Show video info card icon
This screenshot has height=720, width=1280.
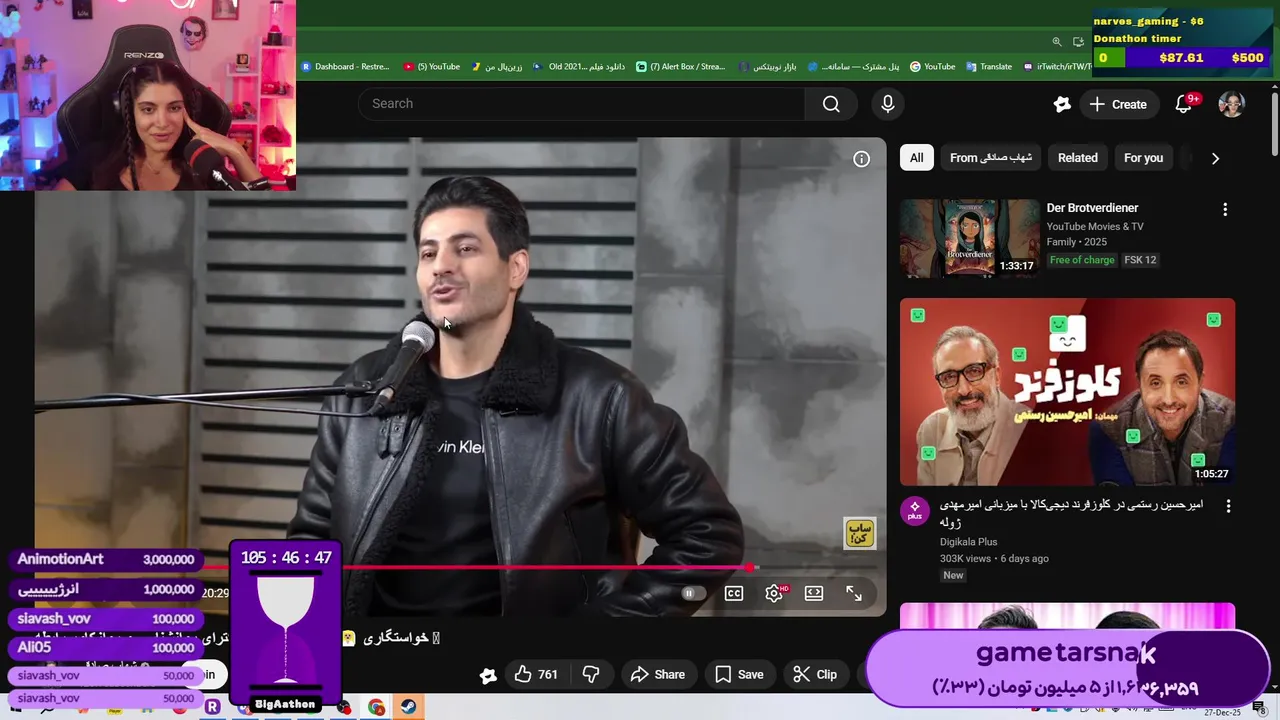point(861,159)
